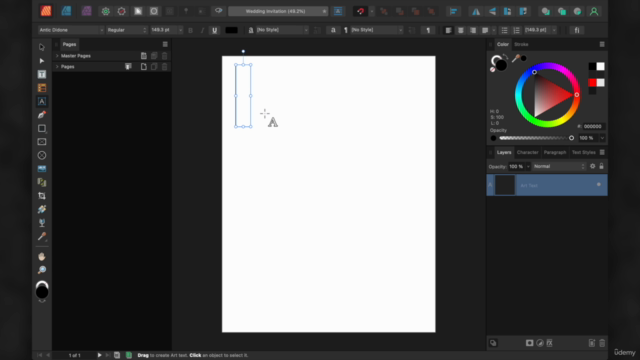Select the Move tool

pos(42,47)
